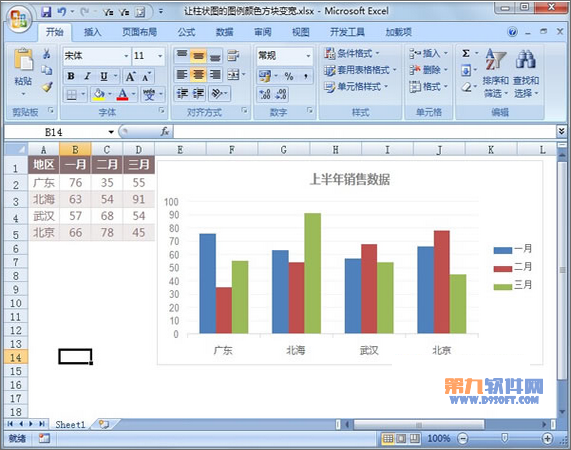Undo the last action
571x450 pixels.
(x=62, y=12)
